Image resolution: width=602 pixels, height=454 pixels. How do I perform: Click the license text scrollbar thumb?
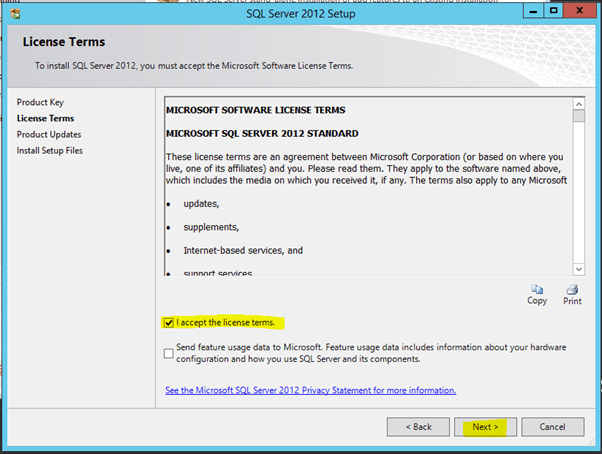click(x=578, y=116)
